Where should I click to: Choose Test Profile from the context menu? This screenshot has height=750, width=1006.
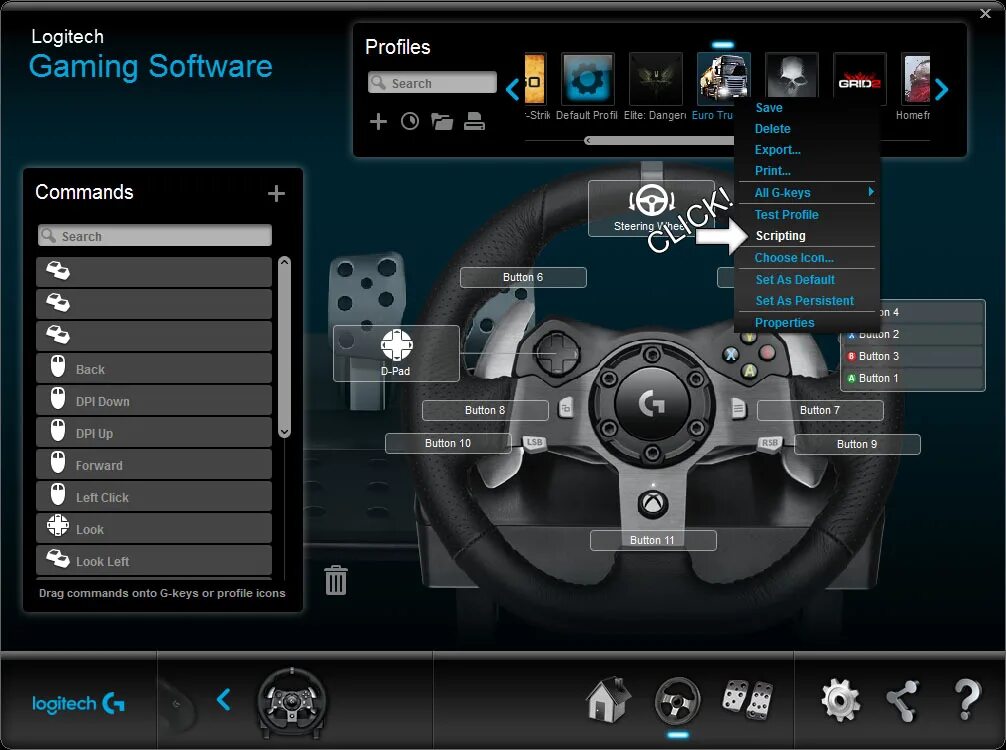[x=787, y=215]
